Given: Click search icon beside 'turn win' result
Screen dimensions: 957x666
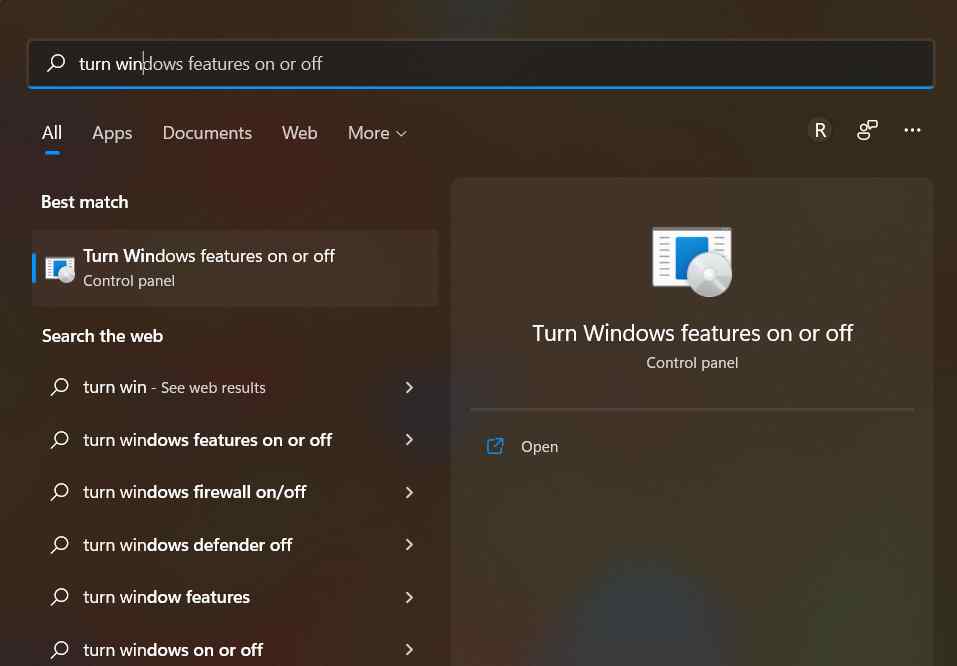Looking at the screenshot, I should (60, 386).
